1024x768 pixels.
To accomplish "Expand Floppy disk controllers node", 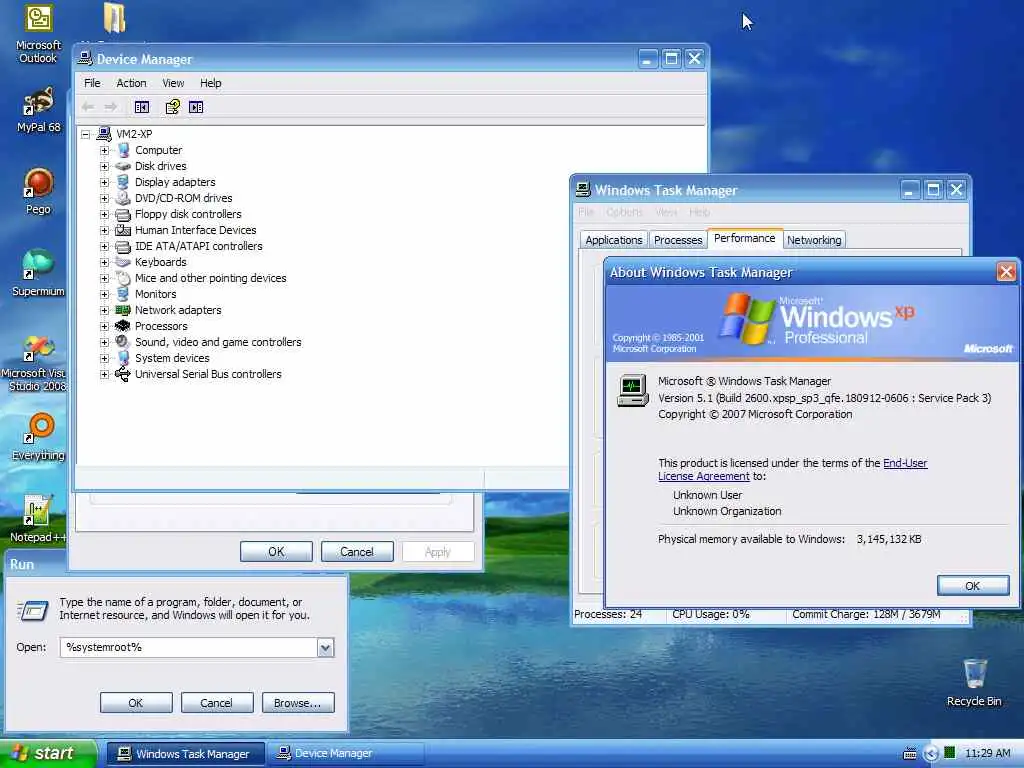I will (x=104, y=214).
